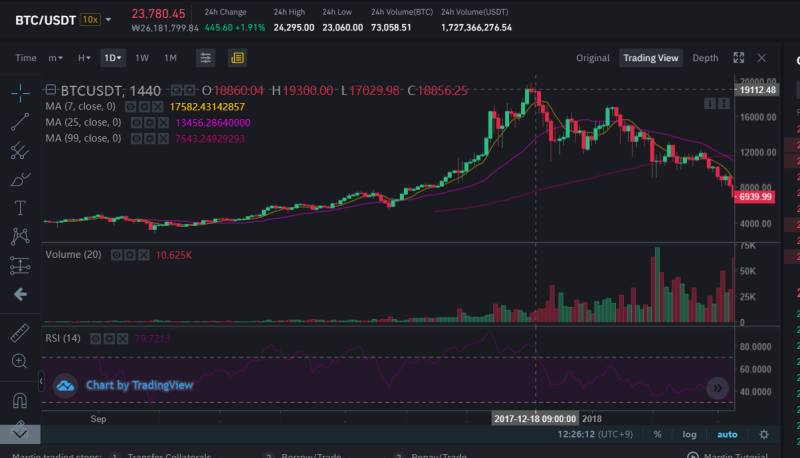Remove the MA 99 indicator
800x458 pixels.
163,139
